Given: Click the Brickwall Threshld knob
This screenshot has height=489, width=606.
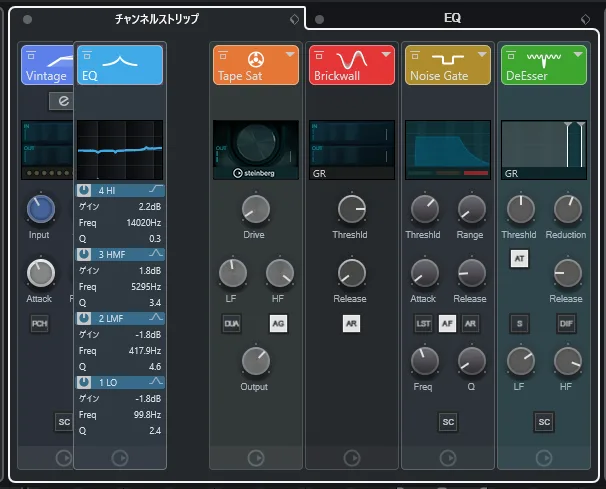Looking at the screenshot, I should 352,209.
